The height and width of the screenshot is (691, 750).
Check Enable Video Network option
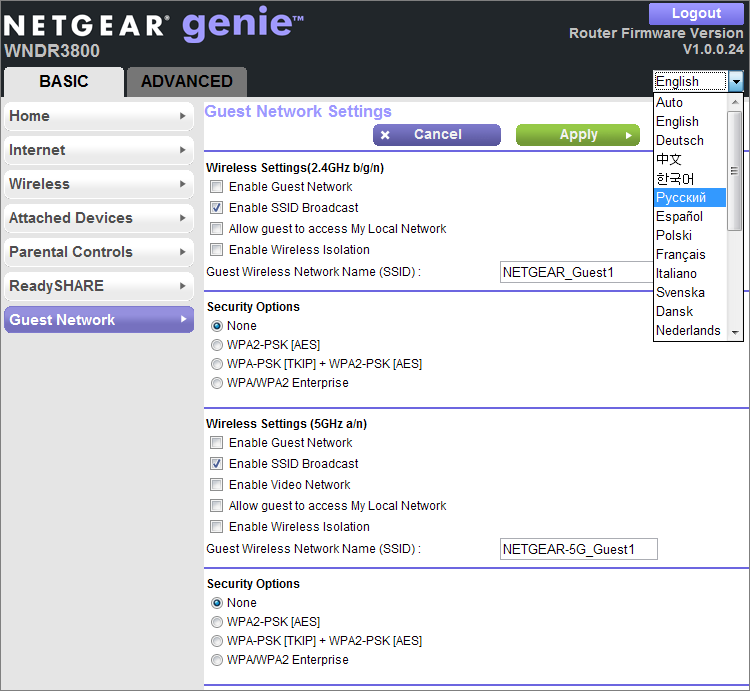click(x=217, y=485)
